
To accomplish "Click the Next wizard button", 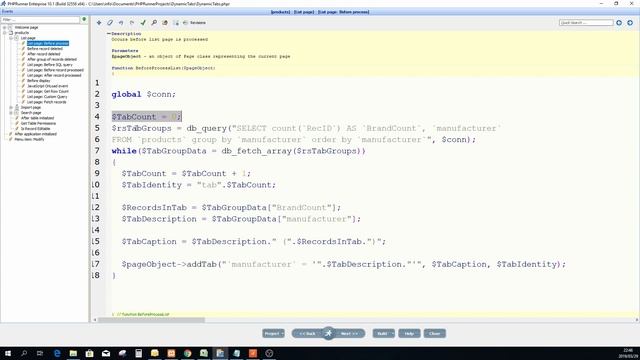I will [x=349, y=333].
